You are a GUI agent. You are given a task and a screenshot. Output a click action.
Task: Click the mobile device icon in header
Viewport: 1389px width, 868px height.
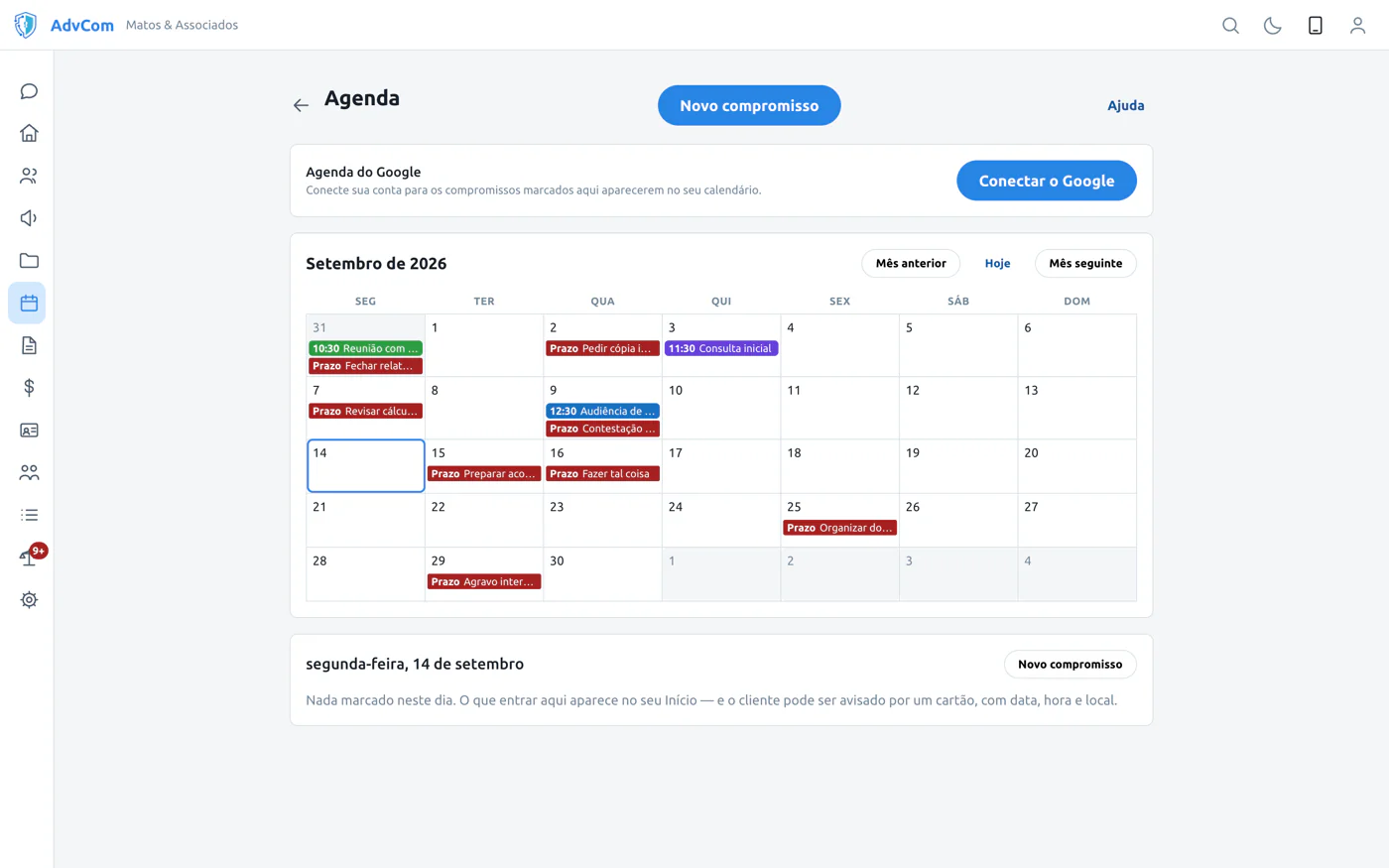pos(1316,26)
